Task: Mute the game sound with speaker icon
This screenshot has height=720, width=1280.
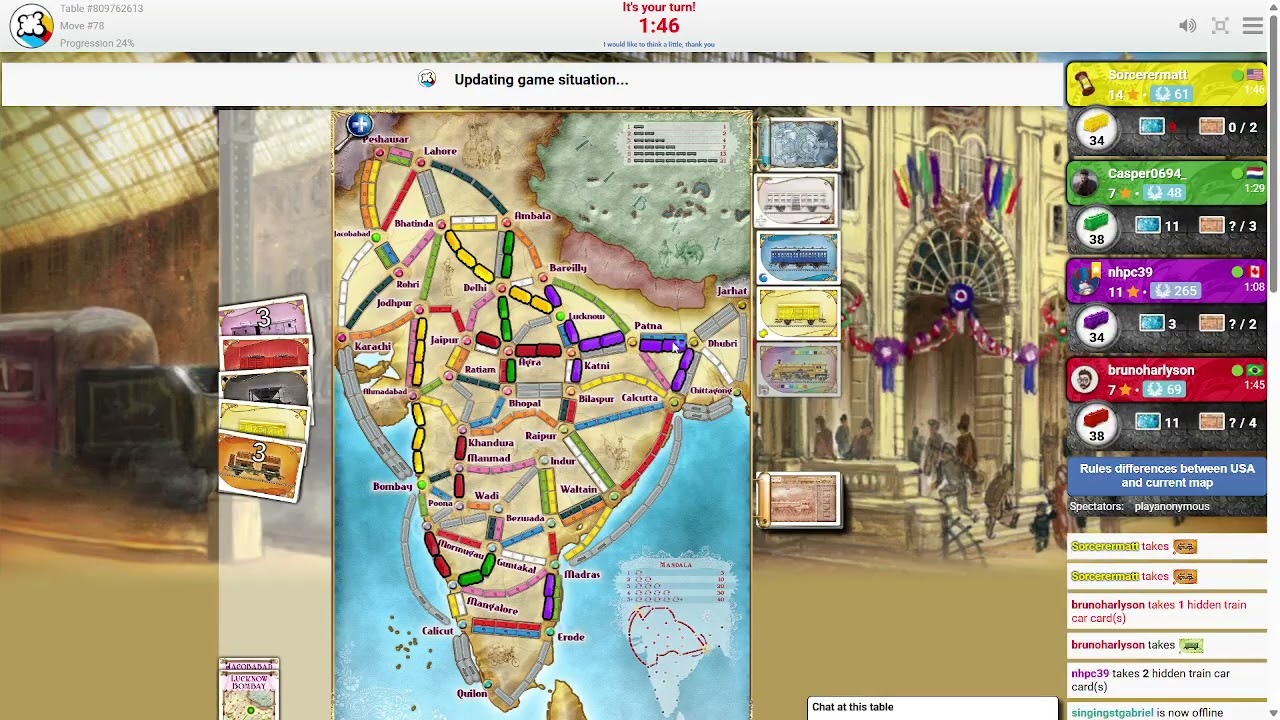Action: [1187, 26]
